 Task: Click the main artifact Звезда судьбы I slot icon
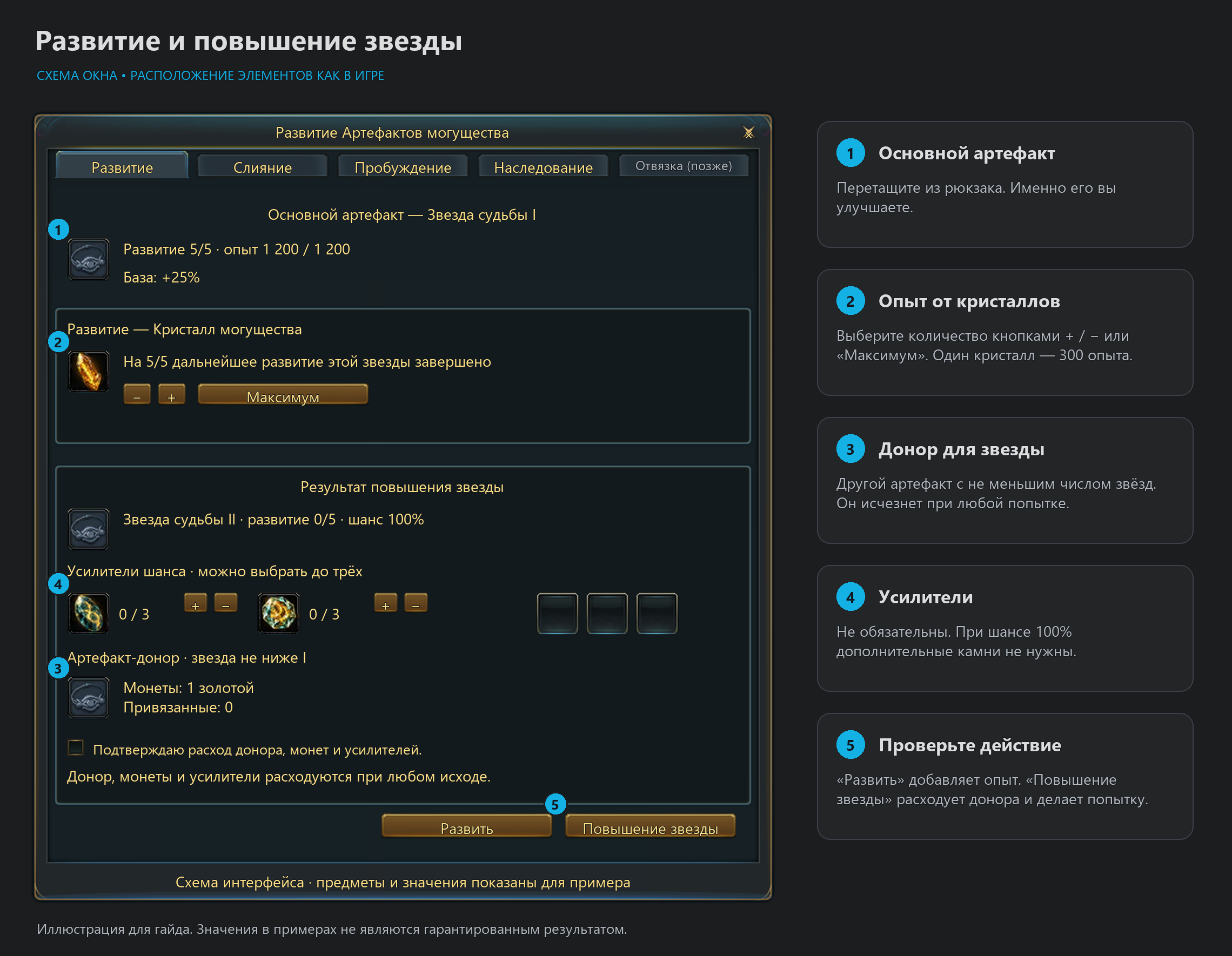click(x=89, y=259)
